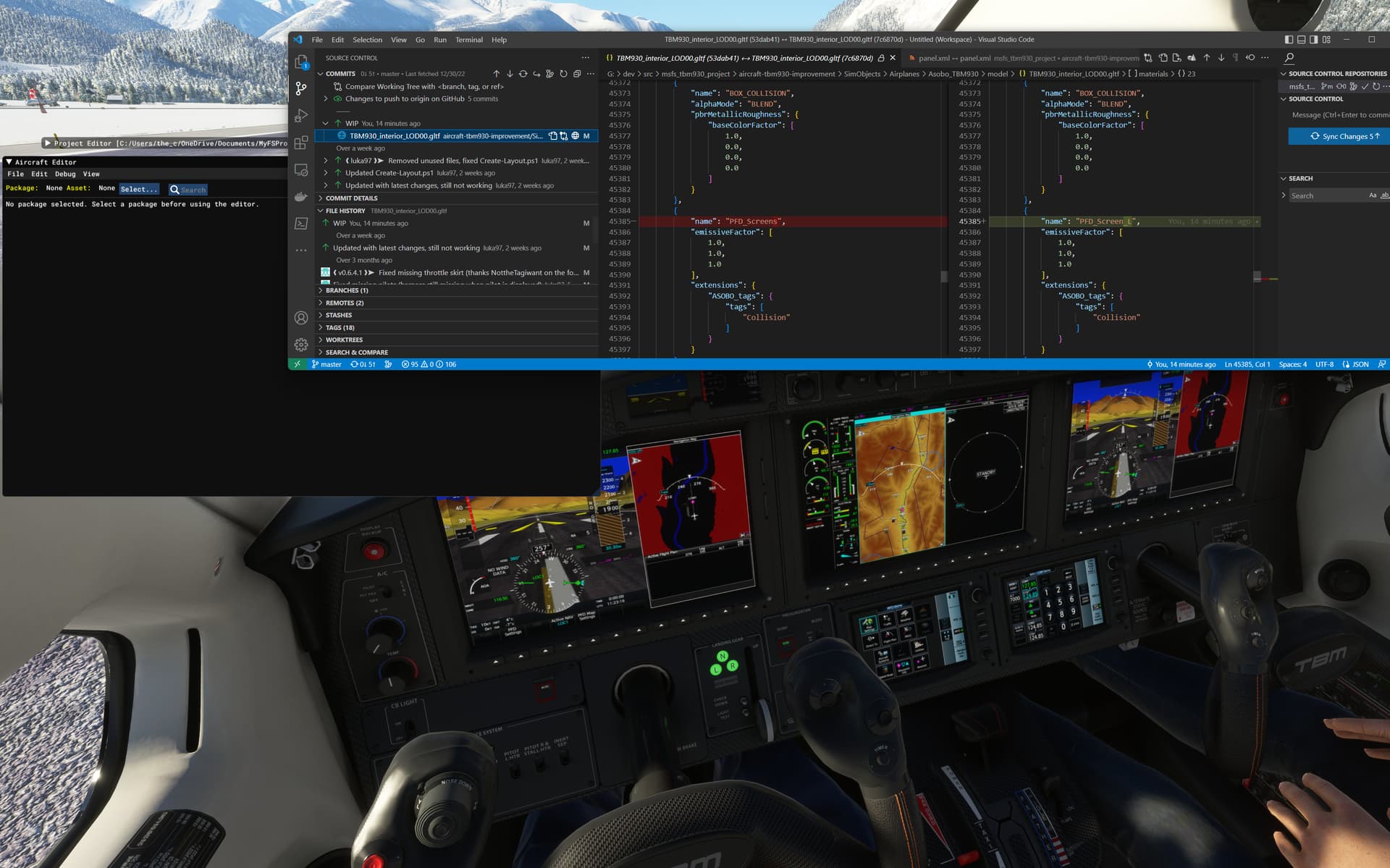Click the commit graph icon in Commits header
Viewport: 1390px width, 868px height.
(549, 74)
